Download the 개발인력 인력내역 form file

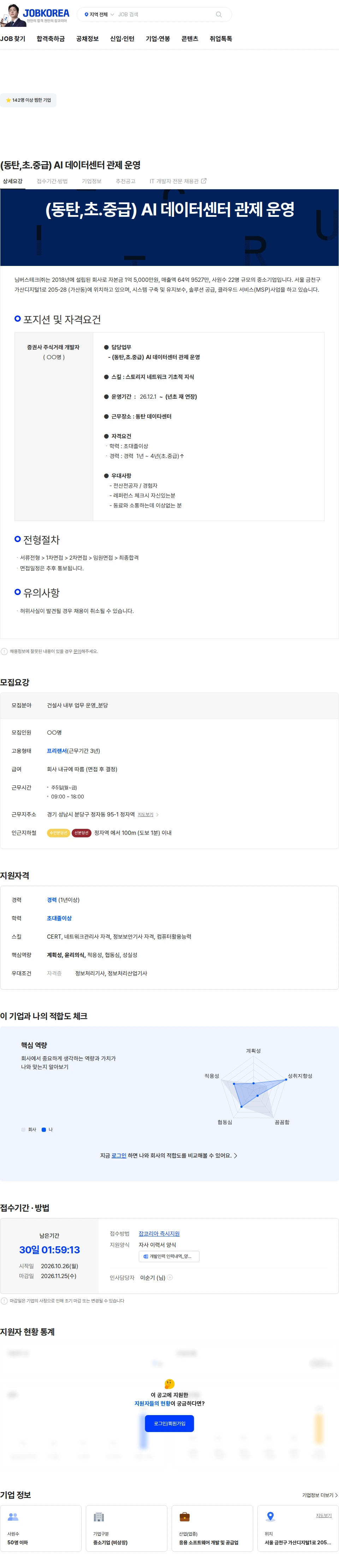(169, 1257)
